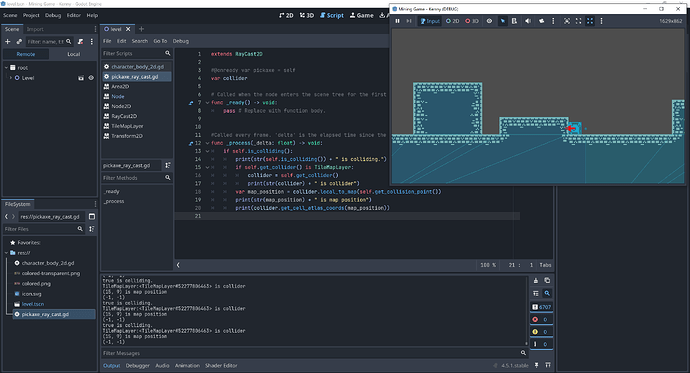Toggle editor messages filter in output
690x373 pixels.
pos(541,344)
